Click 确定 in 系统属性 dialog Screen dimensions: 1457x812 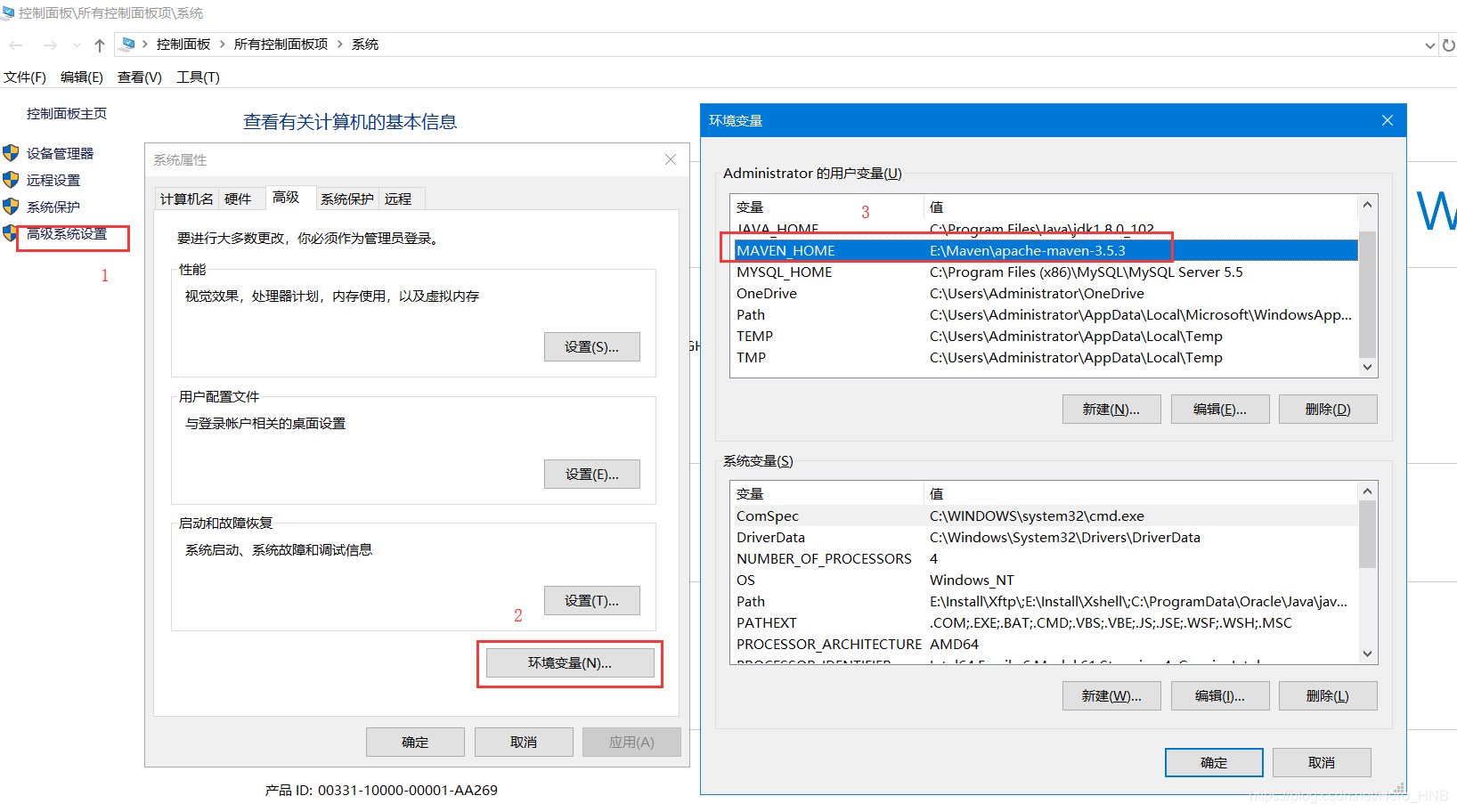pyautogui.click(x=415, y=743)
